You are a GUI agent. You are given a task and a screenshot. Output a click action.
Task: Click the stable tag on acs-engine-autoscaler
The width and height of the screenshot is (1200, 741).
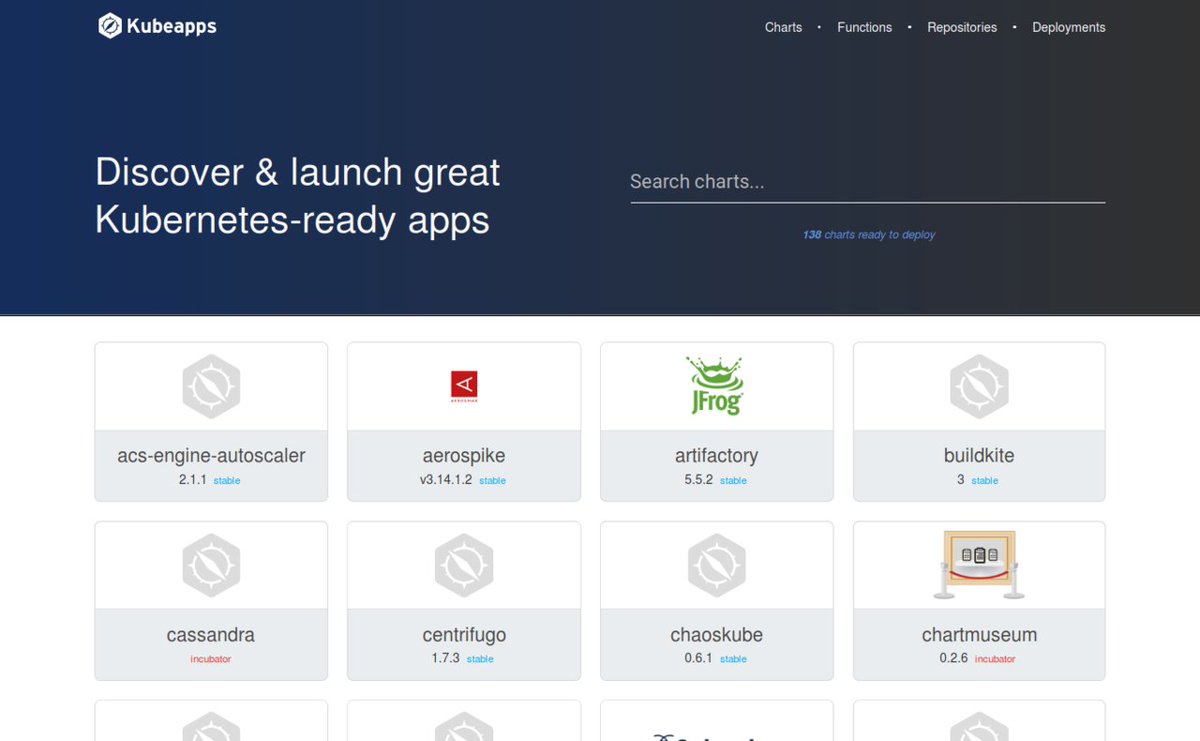(227, 481)
